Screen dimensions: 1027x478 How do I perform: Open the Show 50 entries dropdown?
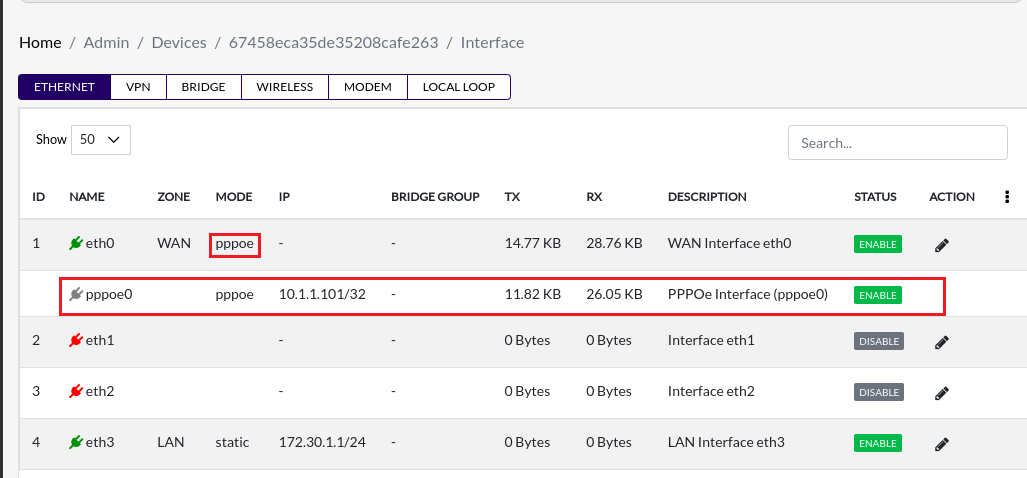coord(101,140)
